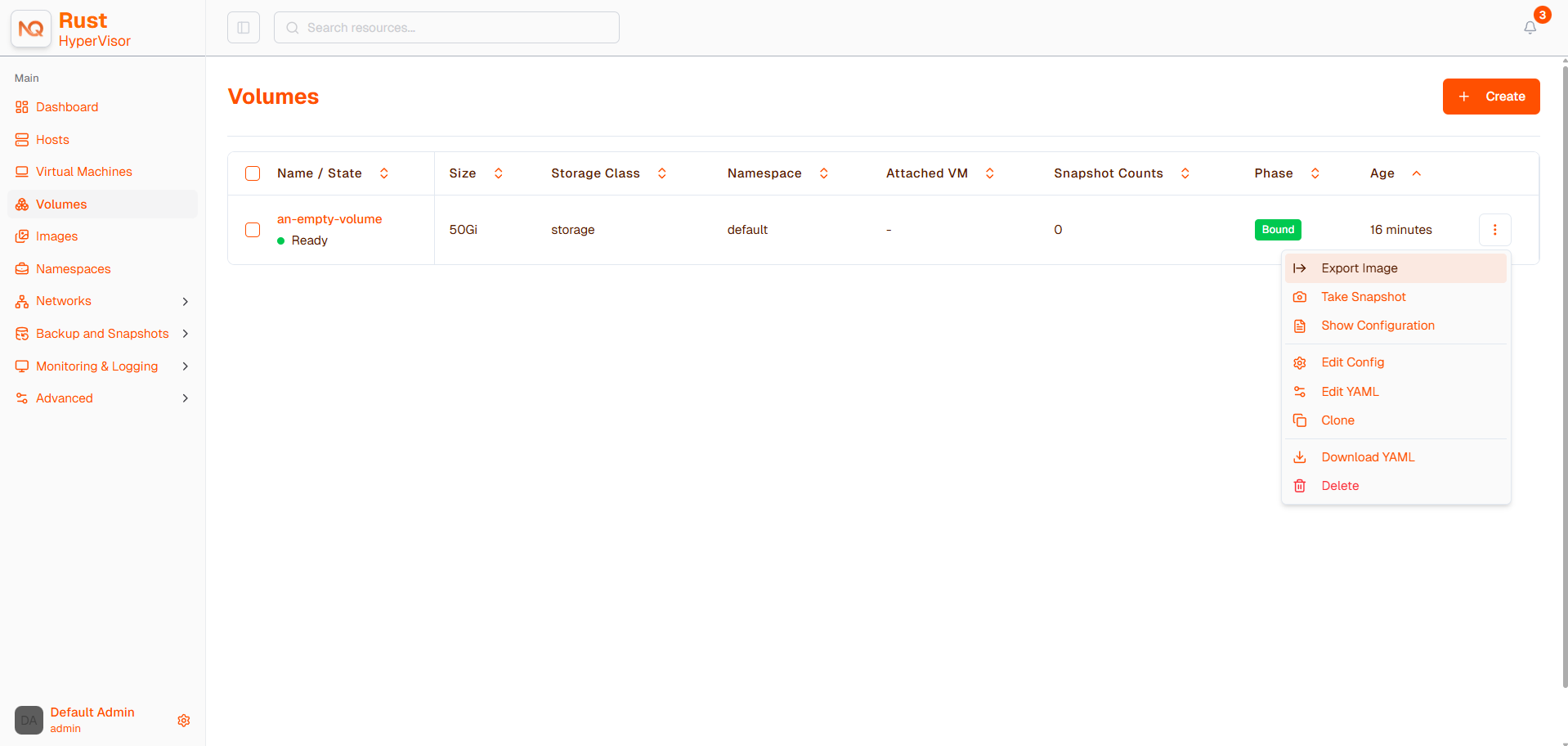Open Namespaces page
This screenshot has height=746, width=1568.
pos(102,269)
